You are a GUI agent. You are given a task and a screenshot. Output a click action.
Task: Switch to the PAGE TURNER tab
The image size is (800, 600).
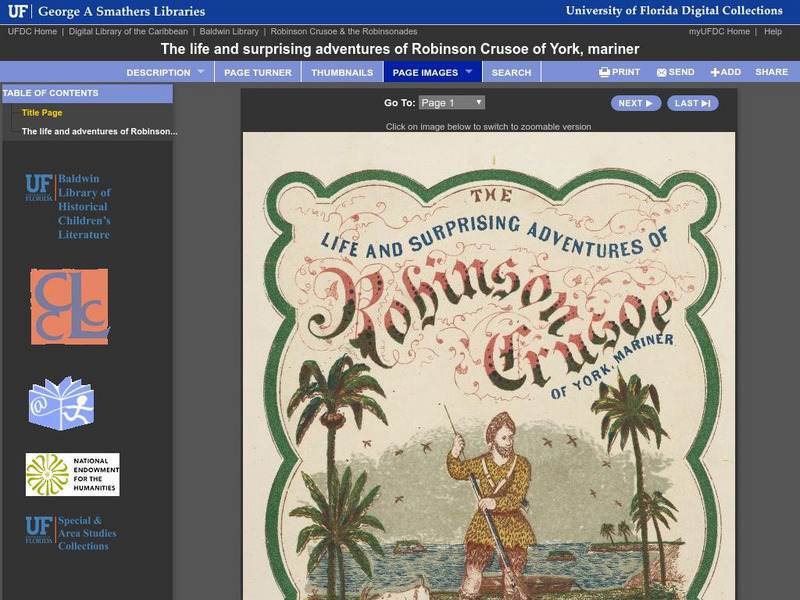258,72
